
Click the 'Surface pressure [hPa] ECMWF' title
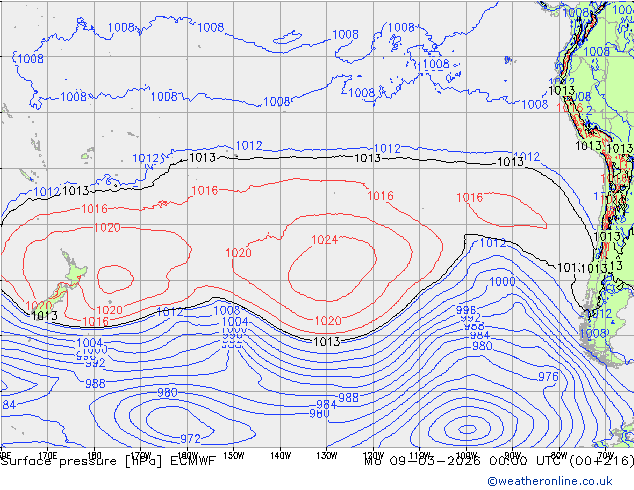[x=108, y=461]
